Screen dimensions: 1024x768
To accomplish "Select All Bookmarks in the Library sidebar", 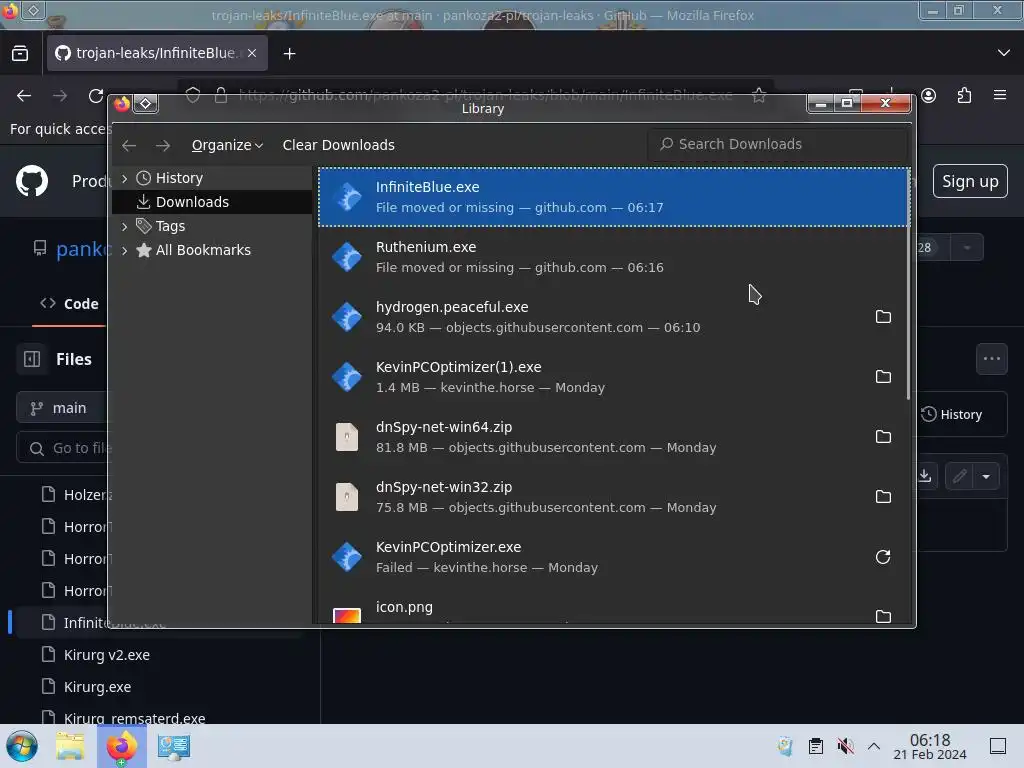I will 212,250.
